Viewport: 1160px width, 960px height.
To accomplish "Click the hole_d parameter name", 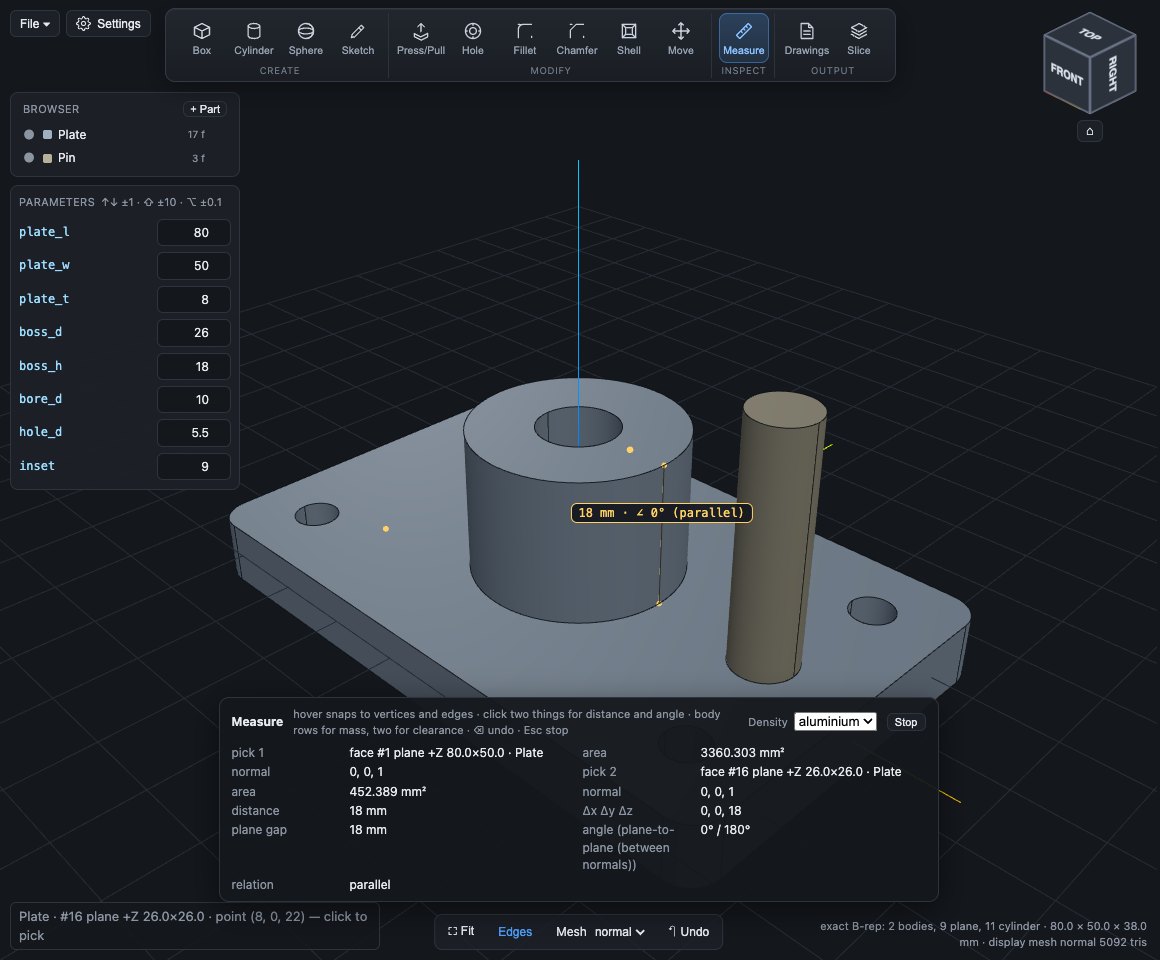I will 41,431.
